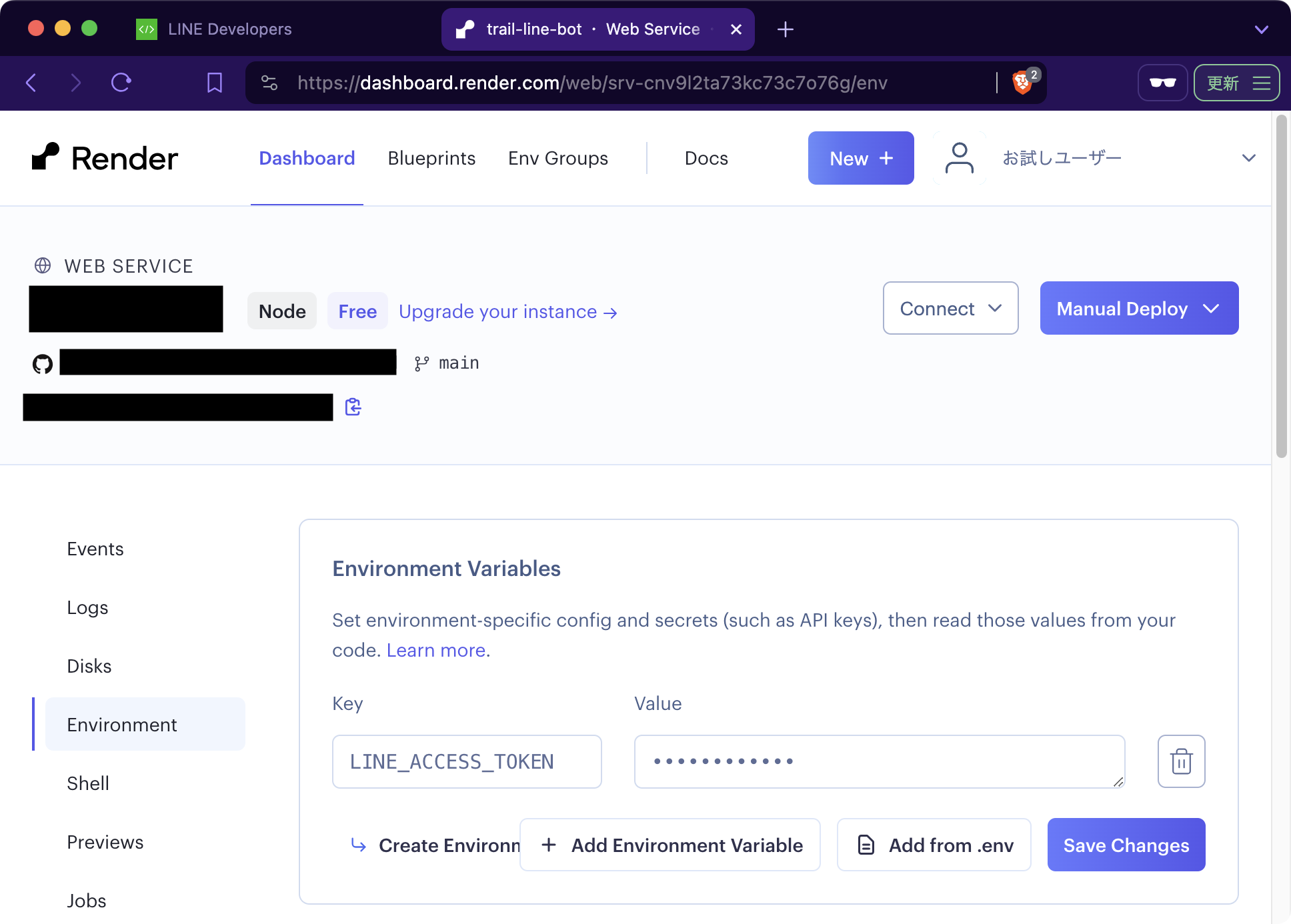The width and height of the screenshot is (1291, 924).
Task: Open the Manual Deploy dropdown
Action: (1139, 308)
